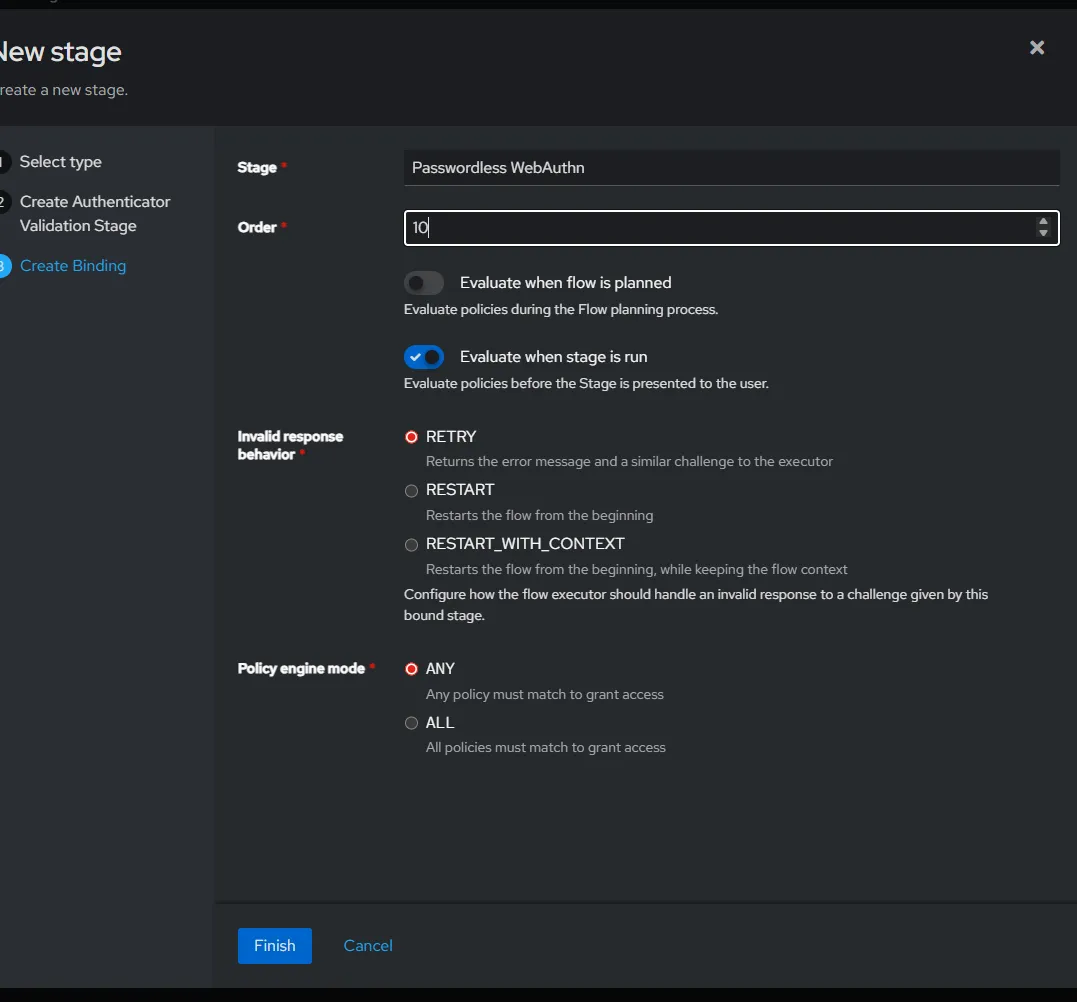Go to Select type wizard step
1077x1002 pixels.
(60, 162)
